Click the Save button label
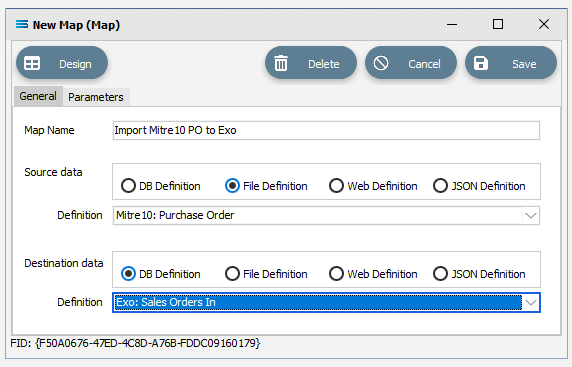Screen dimensions: 572x367 click(524, 64)
